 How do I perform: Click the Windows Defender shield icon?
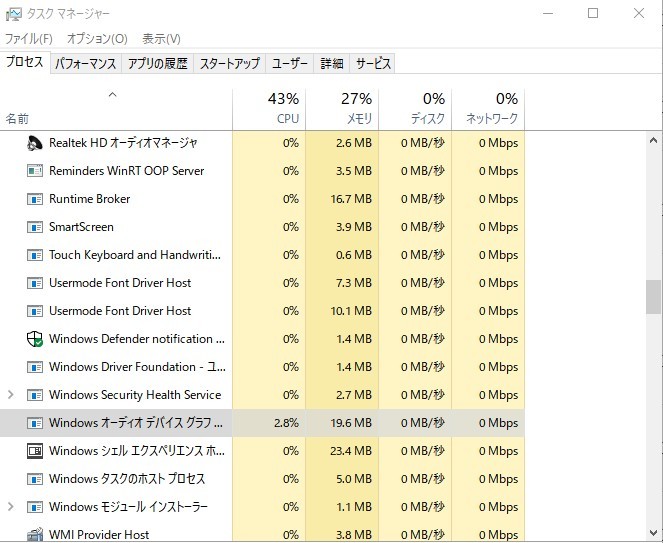point(35,339)
